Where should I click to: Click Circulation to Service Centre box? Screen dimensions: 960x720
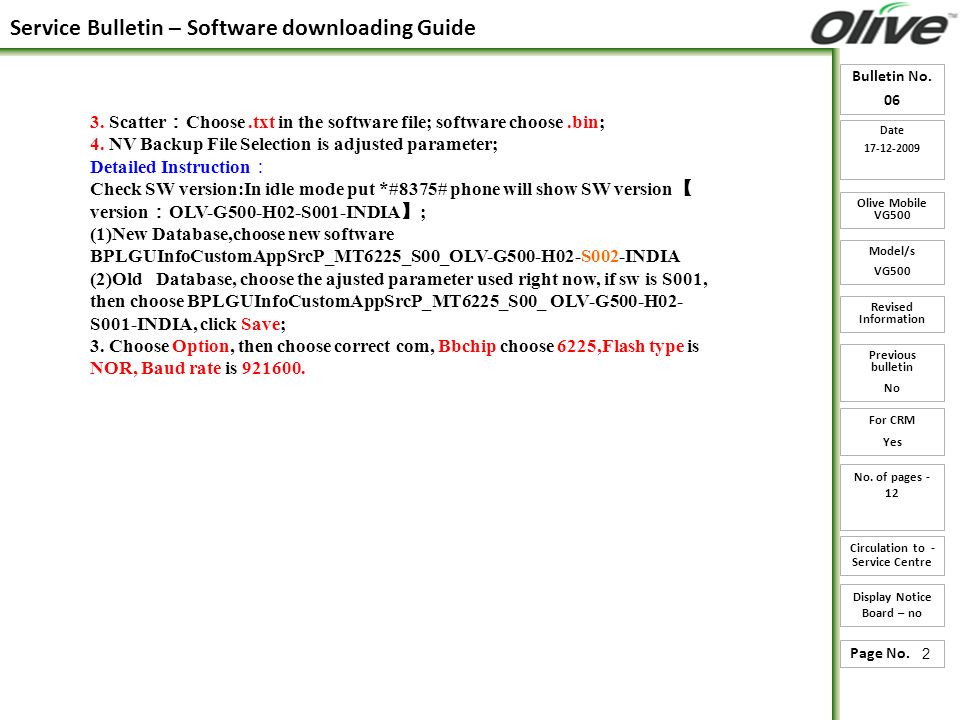click(892, 556)
